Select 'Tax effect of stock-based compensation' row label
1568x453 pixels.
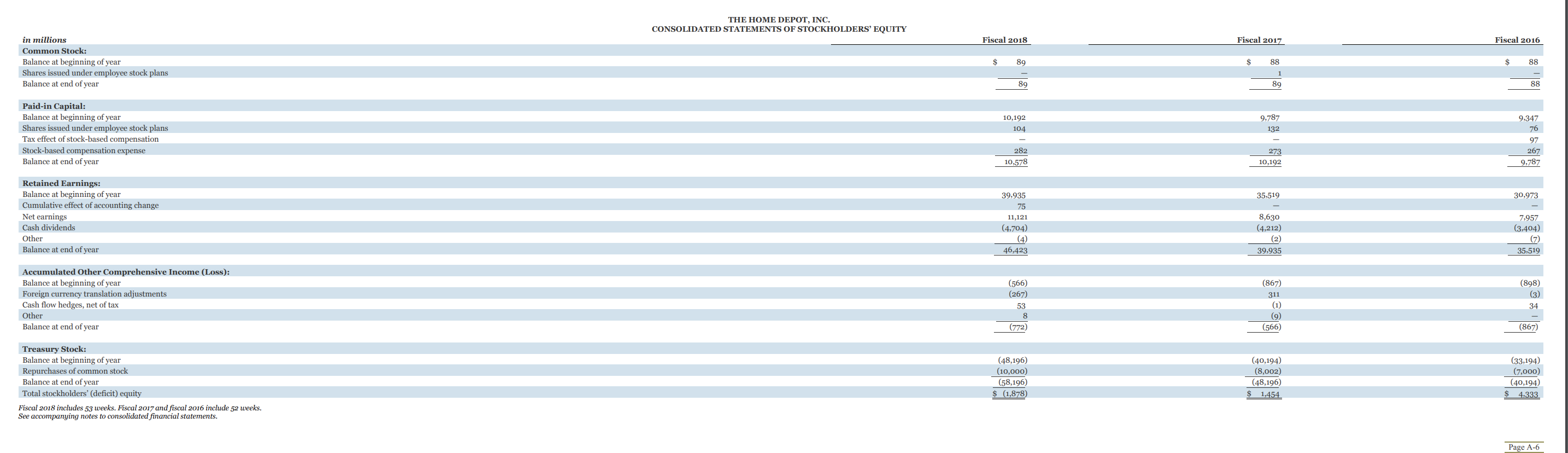pos(90,139)
